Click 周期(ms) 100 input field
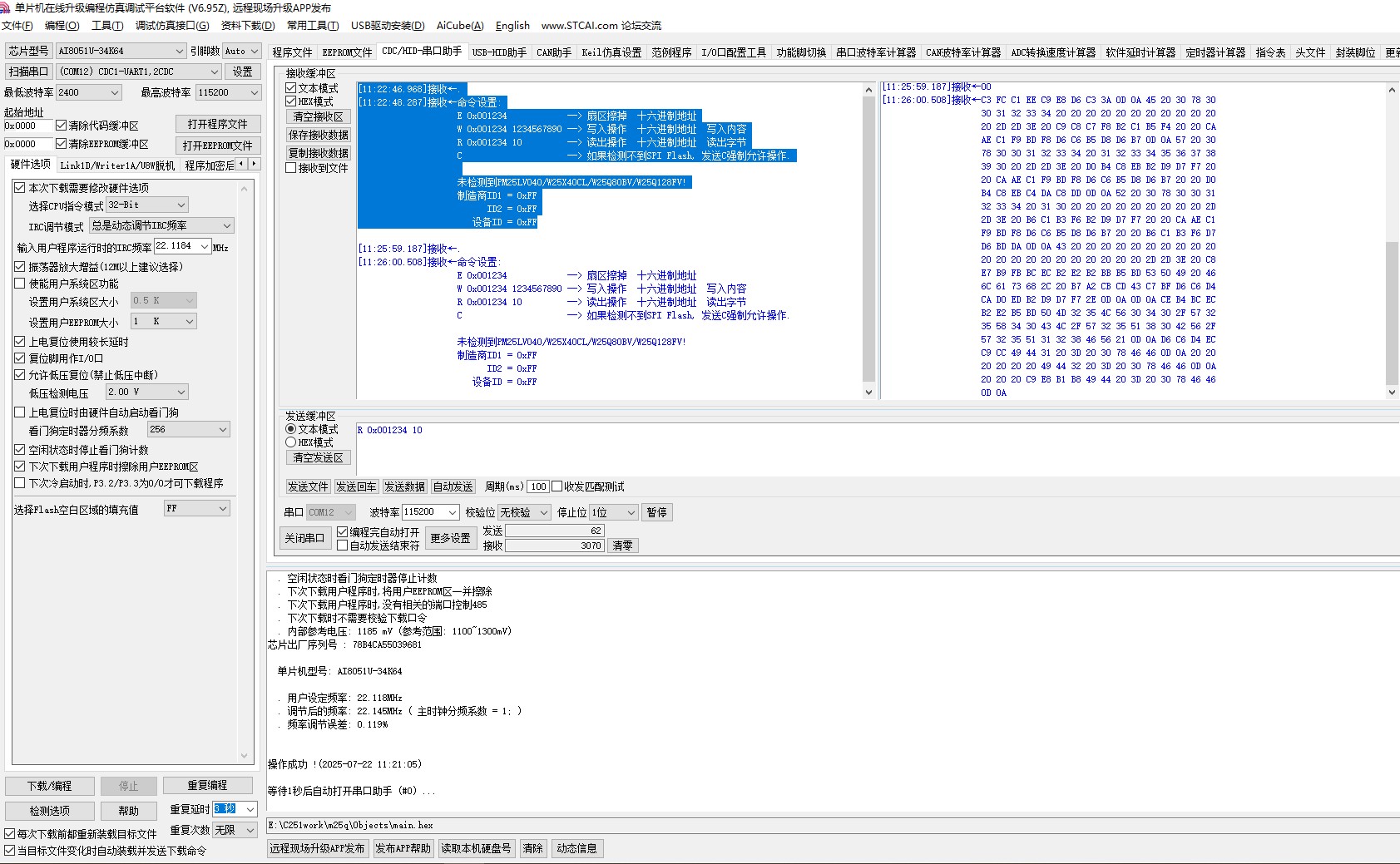Screen dimensions: 1400x864 point(538,486)
